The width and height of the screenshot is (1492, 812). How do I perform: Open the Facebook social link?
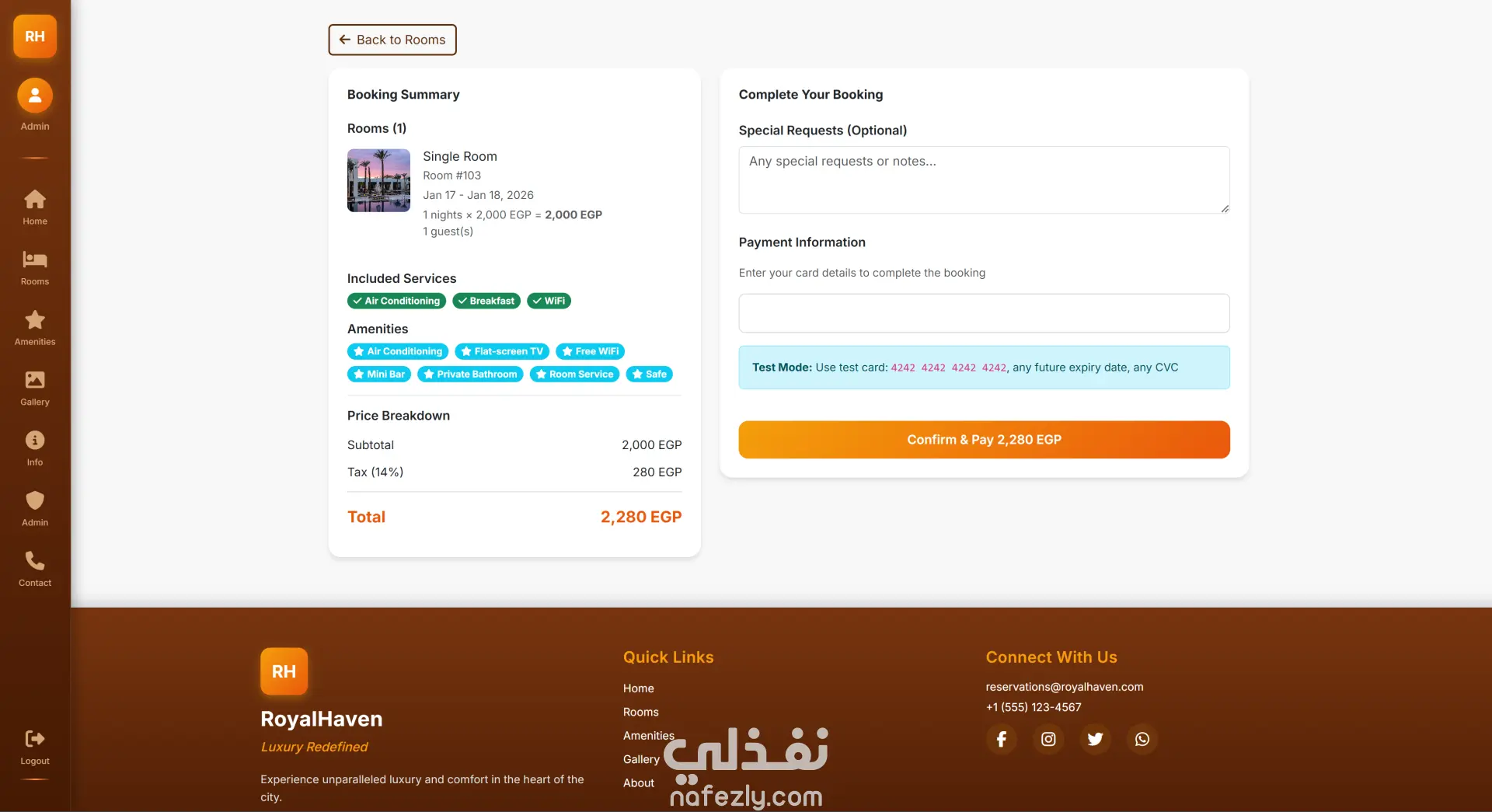(x=1002, y=739)
